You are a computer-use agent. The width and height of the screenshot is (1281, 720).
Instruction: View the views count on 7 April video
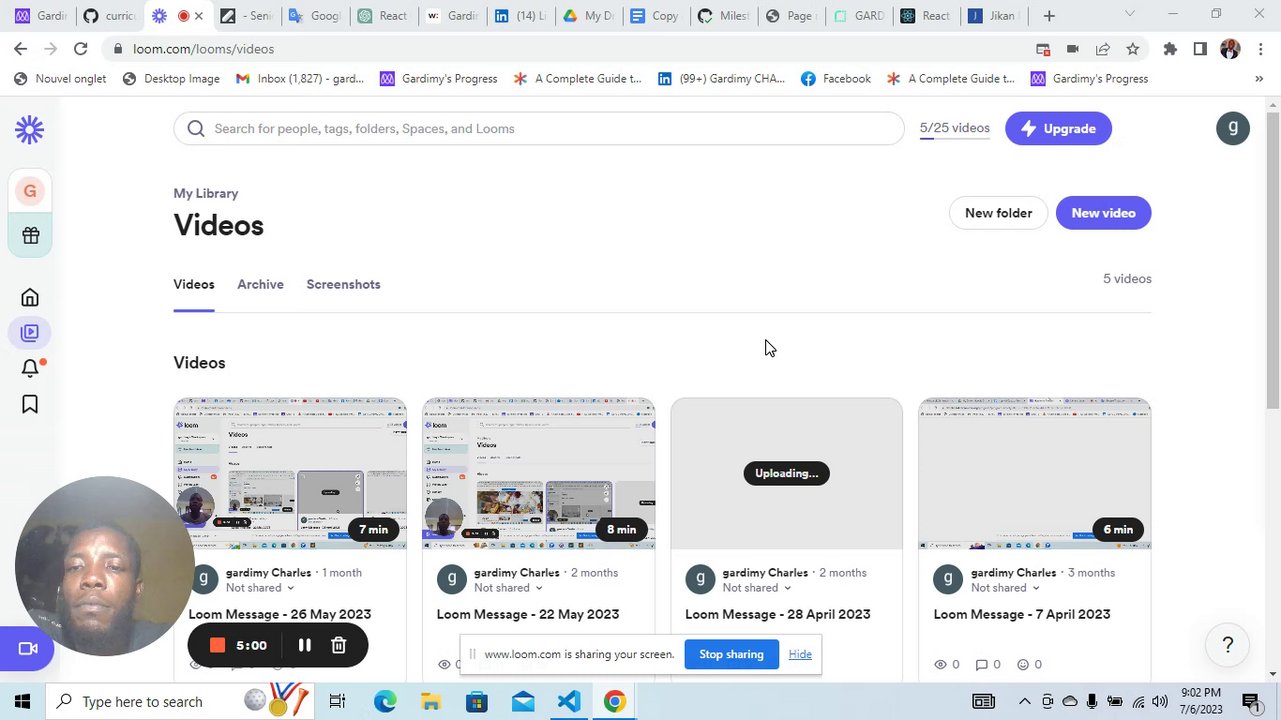click(946, 664)
